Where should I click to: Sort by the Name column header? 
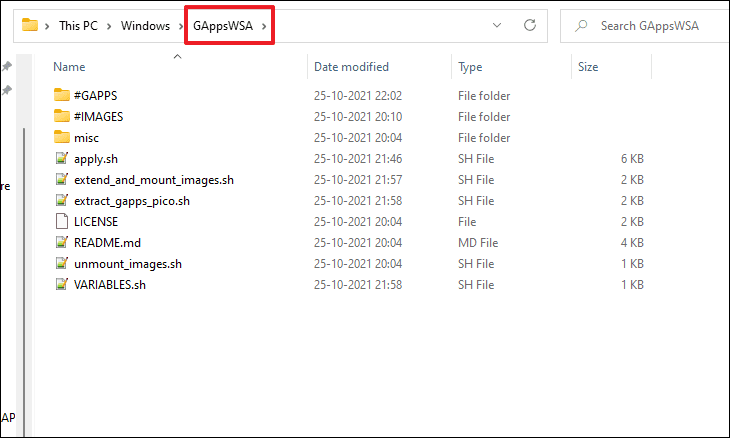point(69,67)
